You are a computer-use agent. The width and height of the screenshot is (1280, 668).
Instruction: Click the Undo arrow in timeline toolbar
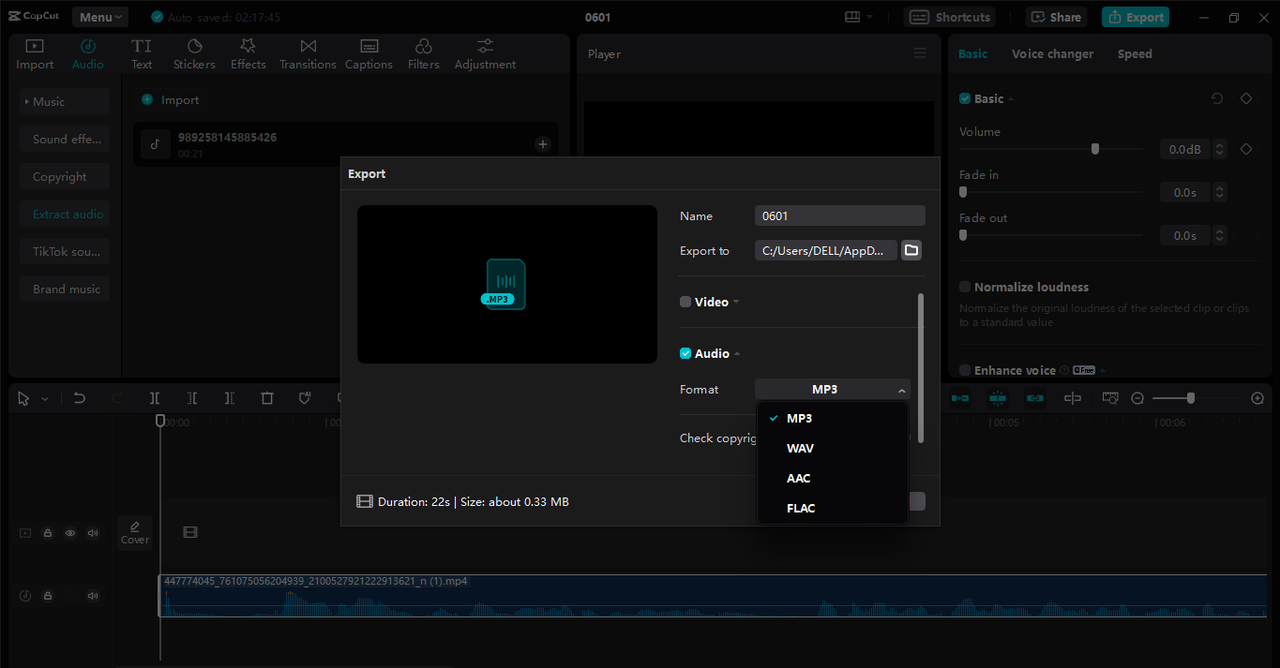[80, 398]
